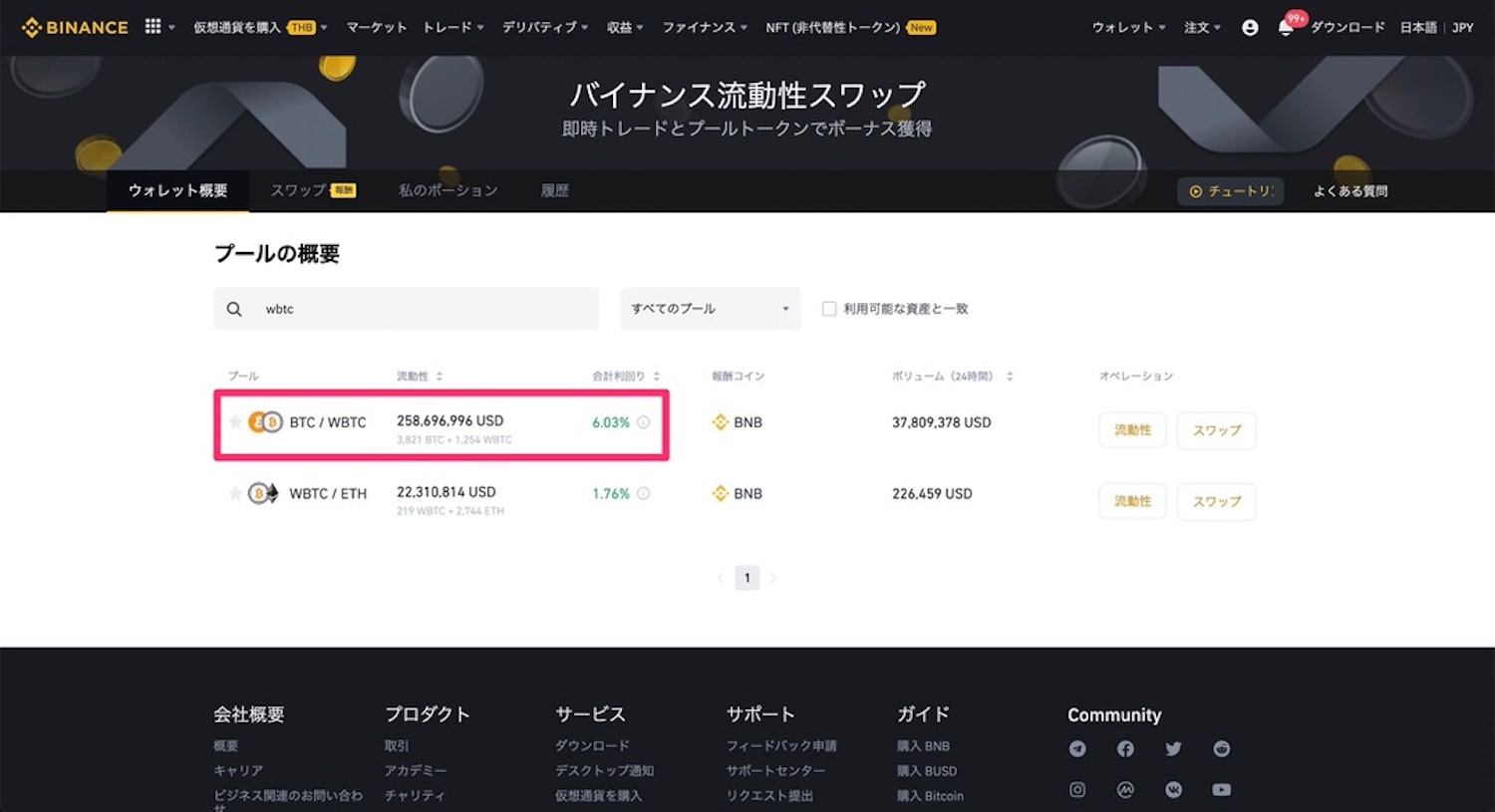Open the YouTube community icon

(x=1222, y=789)
